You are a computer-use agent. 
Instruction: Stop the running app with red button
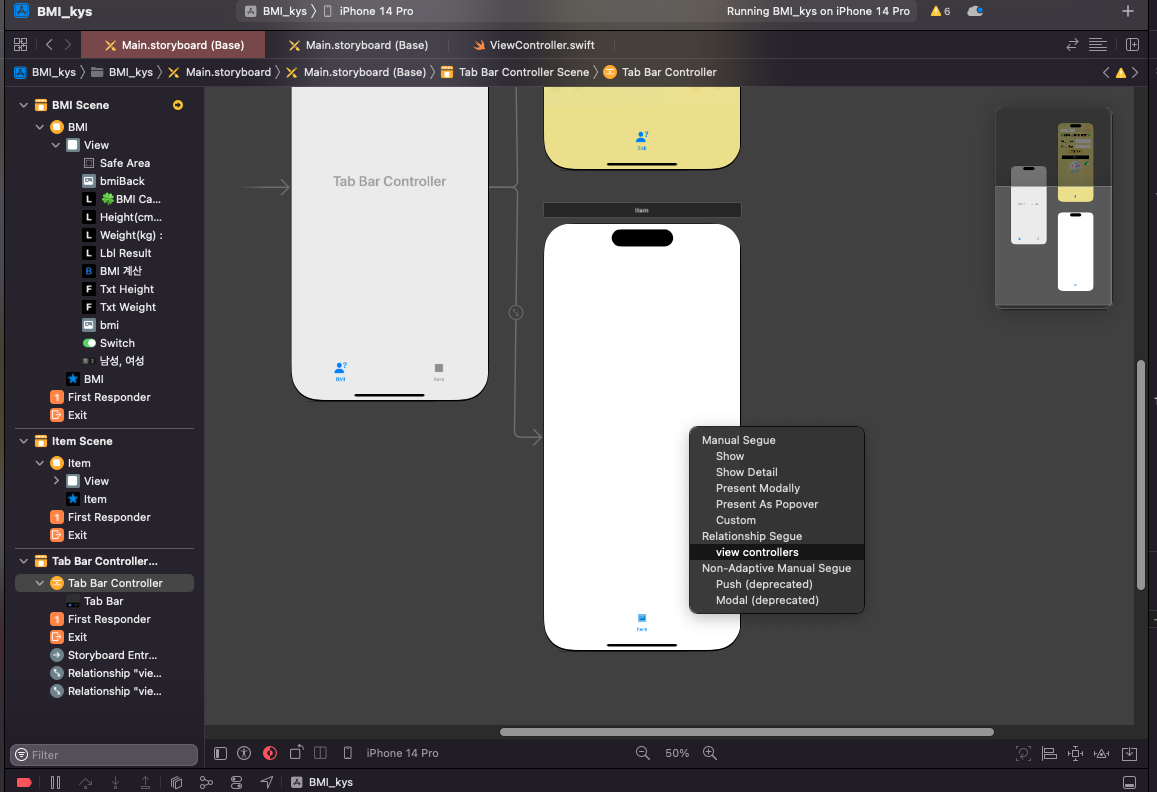pyautogui.click(x=24, y=782)
